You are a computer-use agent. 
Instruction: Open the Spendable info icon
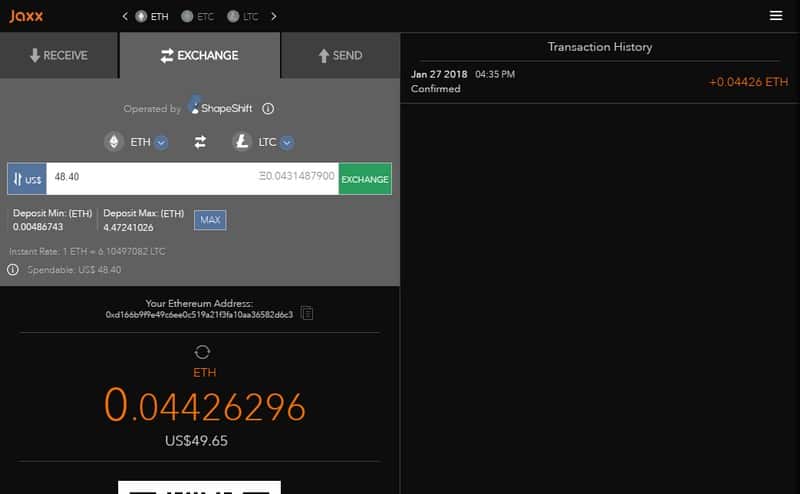pos(13,269)
